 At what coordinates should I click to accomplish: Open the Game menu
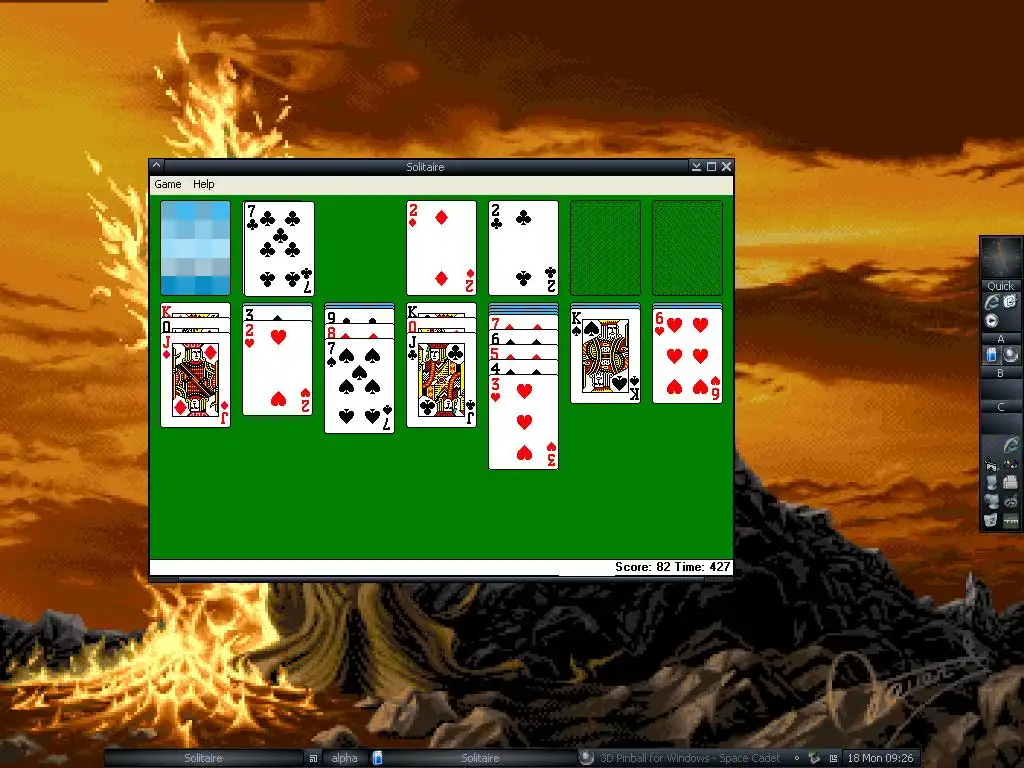[x=168, y=185]
